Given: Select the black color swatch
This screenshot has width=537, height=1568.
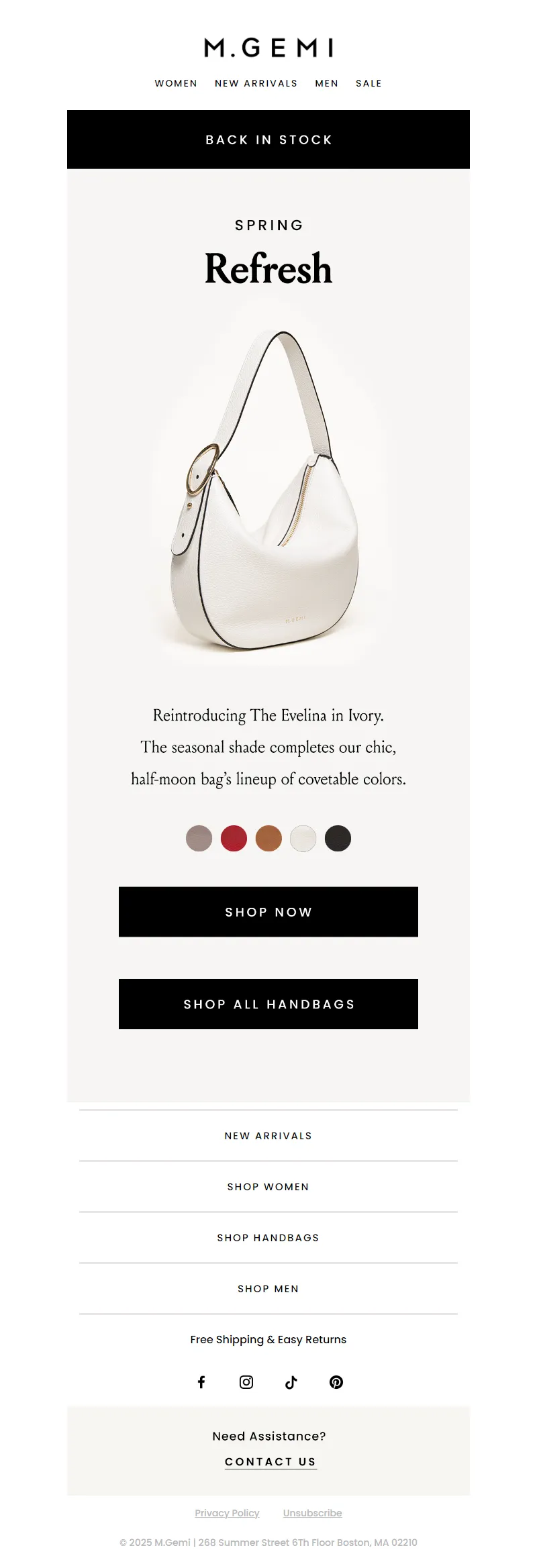Looking at the screenshot, I should (x=338, y=838).
